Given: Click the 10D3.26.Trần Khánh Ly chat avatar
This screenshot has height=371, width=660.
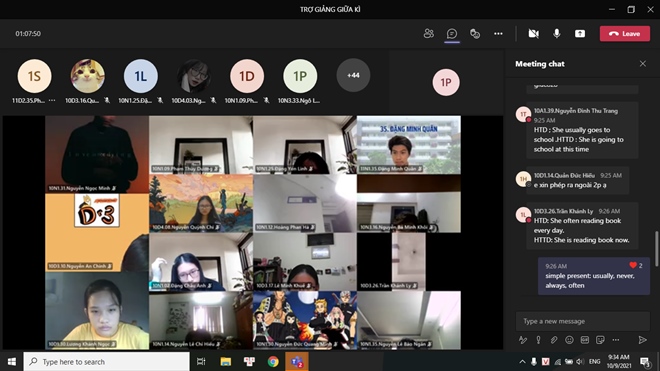Looking at the screenshot, I should tap(523, 215).
